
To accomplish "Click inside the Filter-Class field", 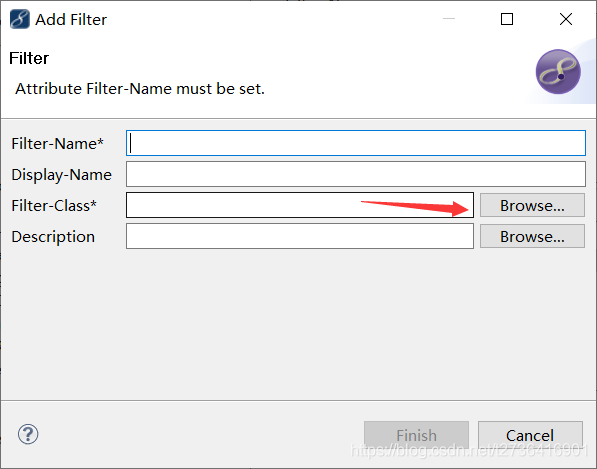I will click(x=300, y=205).
